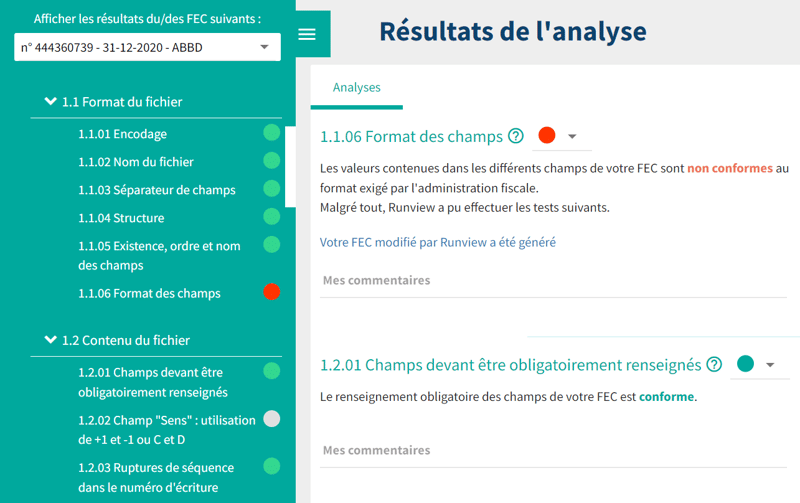Collapse the 1.2 Contenu du fichier section
Viewport: 800px width, 503px height.
pos(51,339)
